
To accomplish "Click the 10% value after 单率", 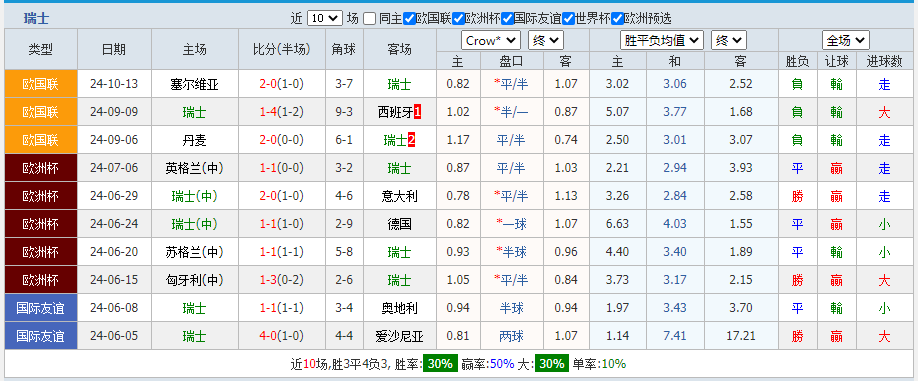I will click(x=614, y=364).
